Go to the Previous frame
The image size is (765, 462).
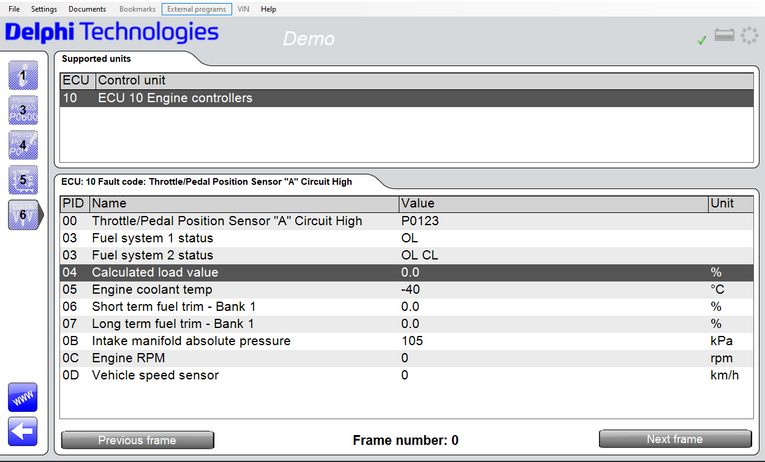[x=137, y=440]
